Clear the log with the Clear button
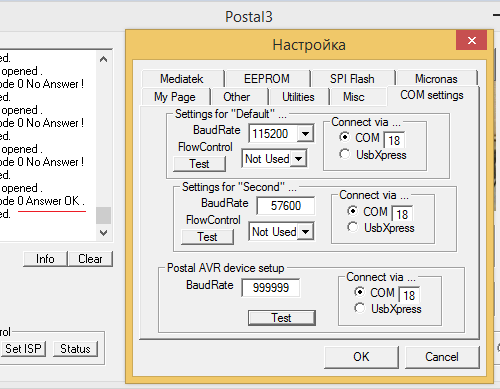 pos(90,259)
